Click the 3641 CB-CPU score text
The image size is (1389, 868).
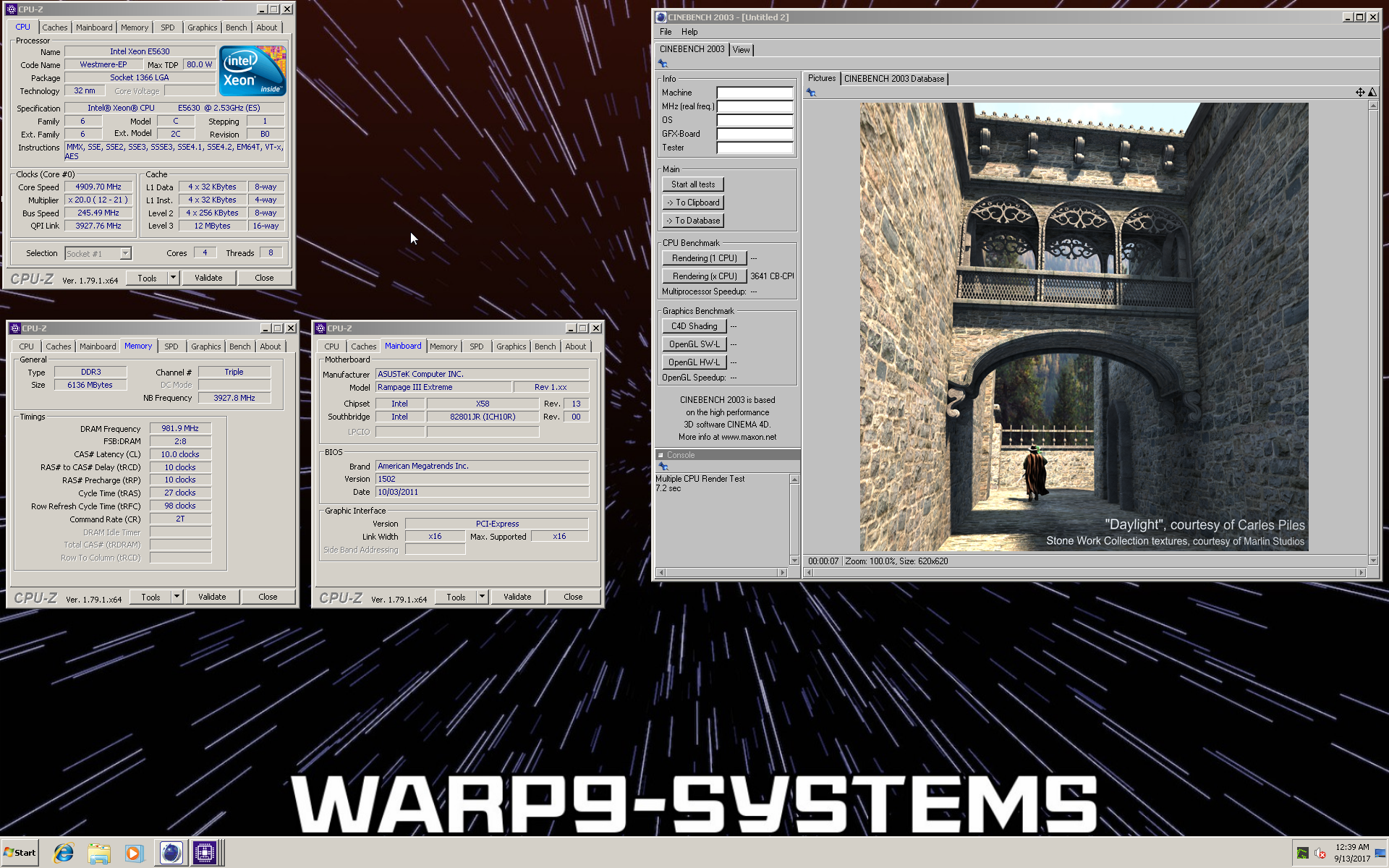(x=772, y=276)
